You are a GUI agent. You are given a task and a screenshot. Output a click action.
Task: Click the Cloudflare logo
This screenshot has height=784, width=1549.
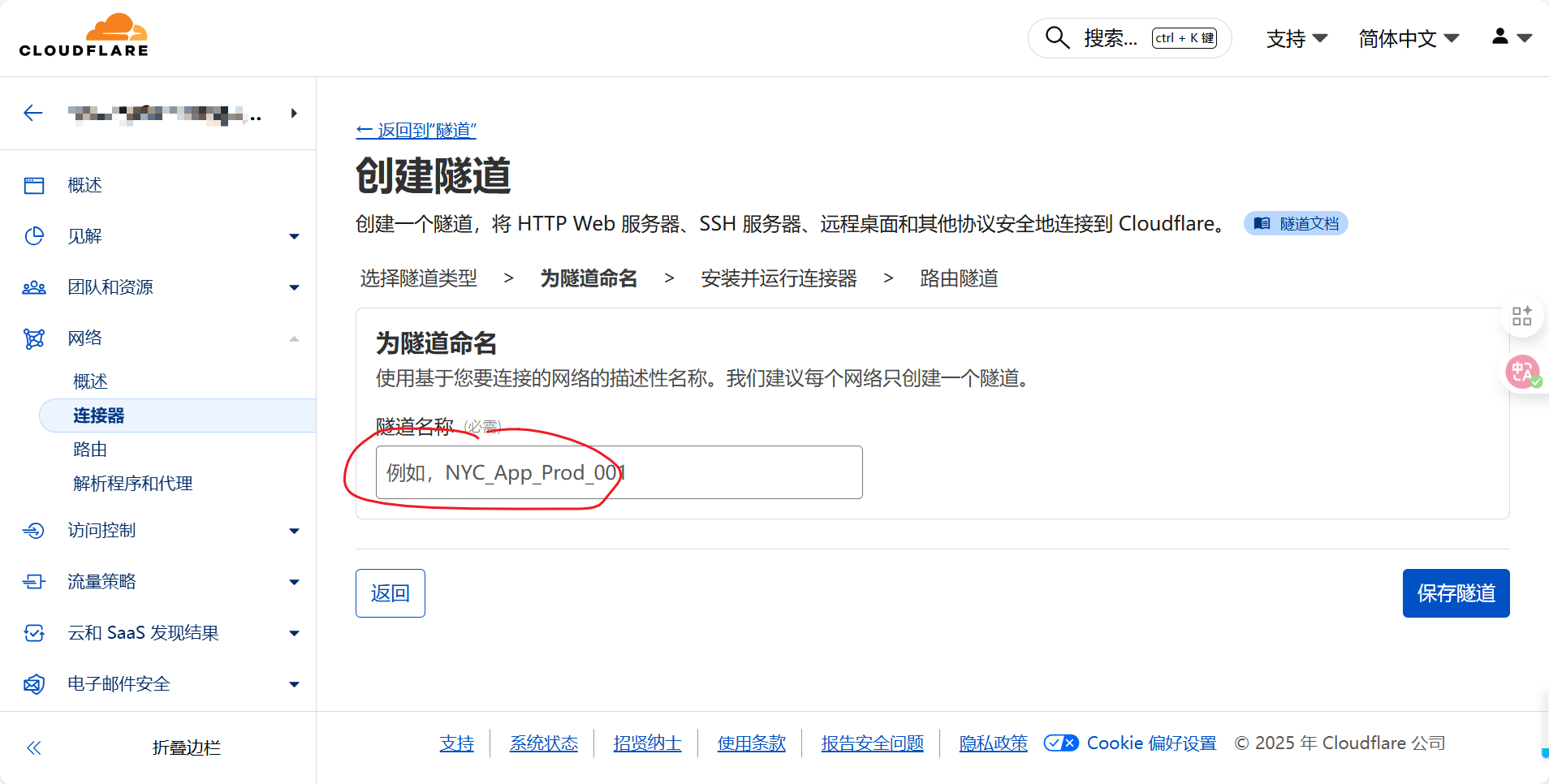point(84,36)
